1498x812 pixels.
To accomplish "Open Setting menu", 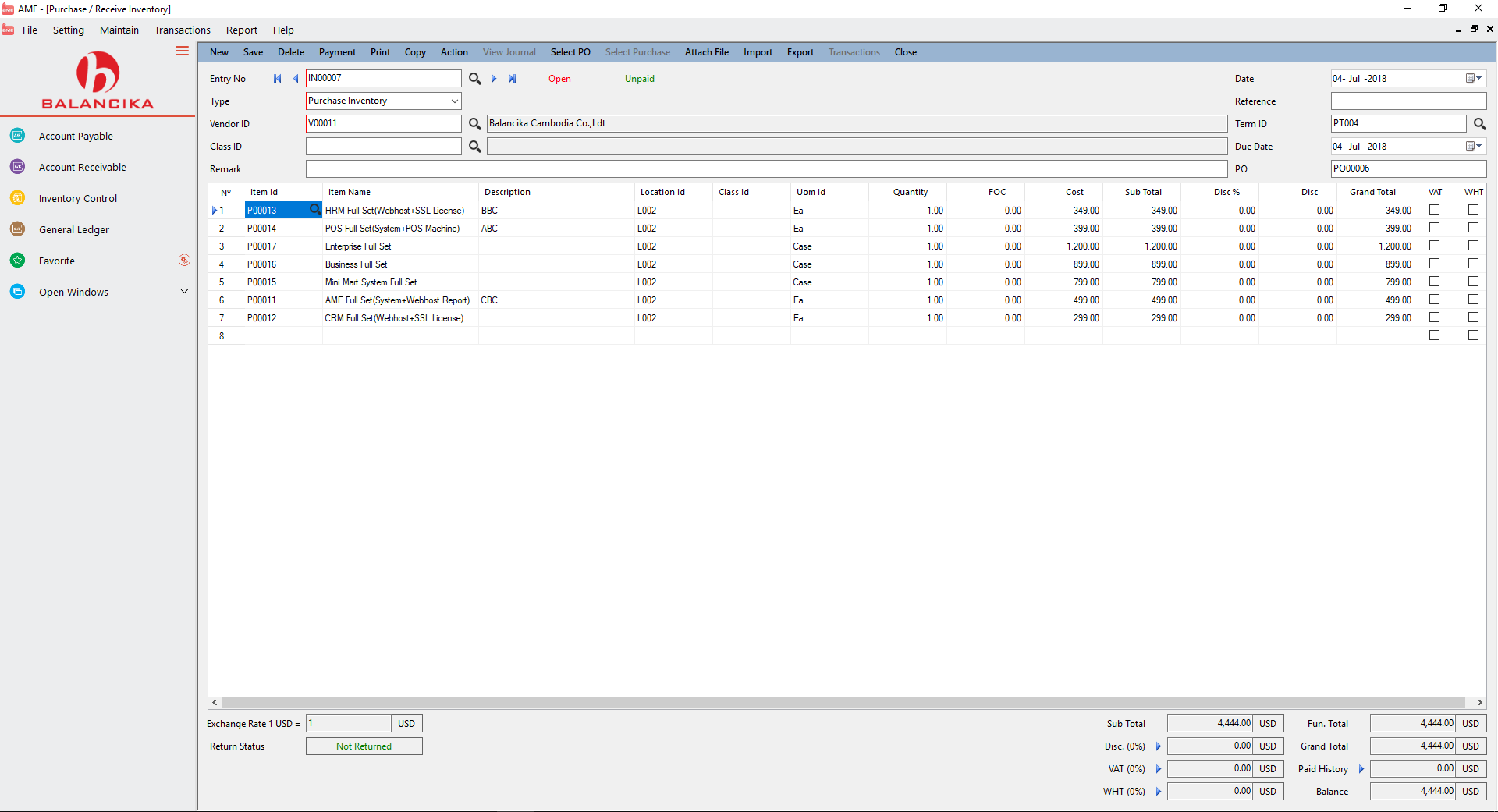I will [x=69, y=30].
